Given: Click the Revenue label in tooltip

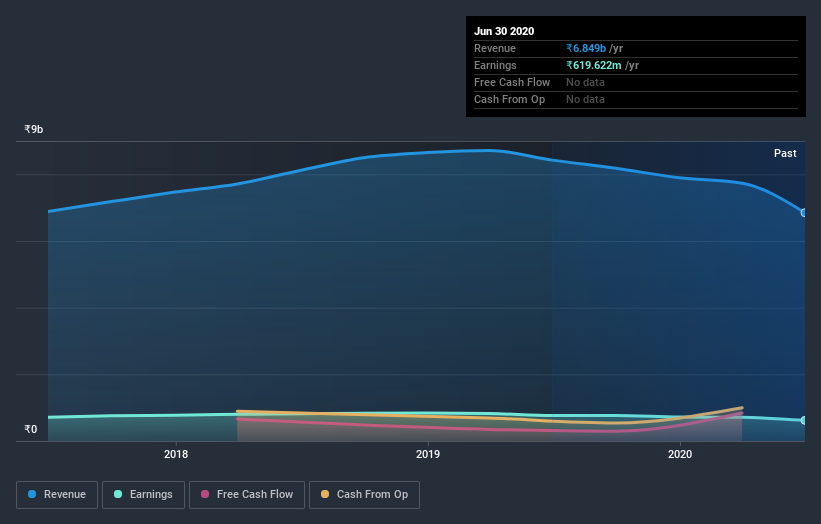Looking at the screenshot, I should coord(495,49).
